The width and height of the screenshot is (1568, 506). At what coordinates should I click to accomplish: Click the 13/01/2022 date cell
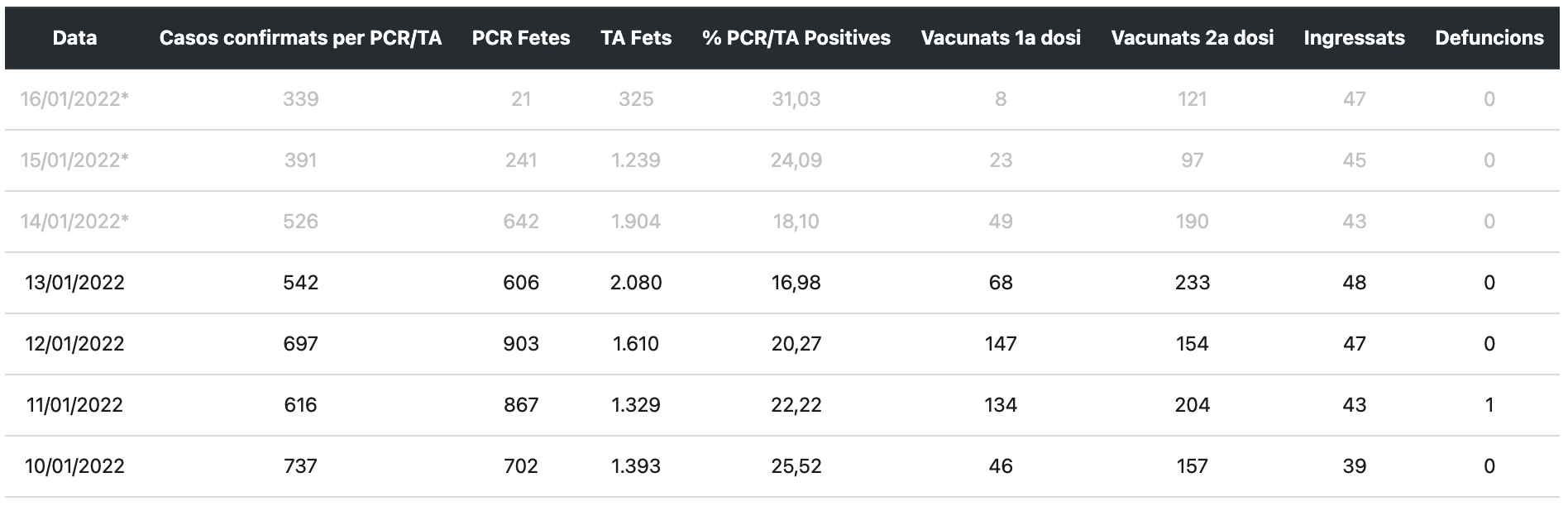point(74,283)
